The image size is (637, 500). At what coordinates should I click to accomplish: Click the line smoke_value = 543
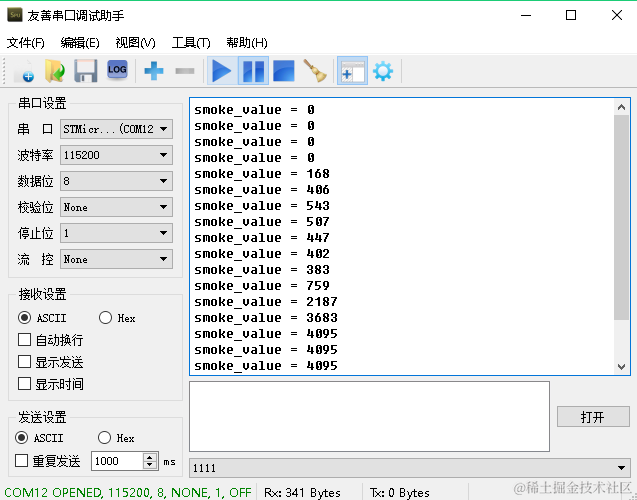pos(262,206)
